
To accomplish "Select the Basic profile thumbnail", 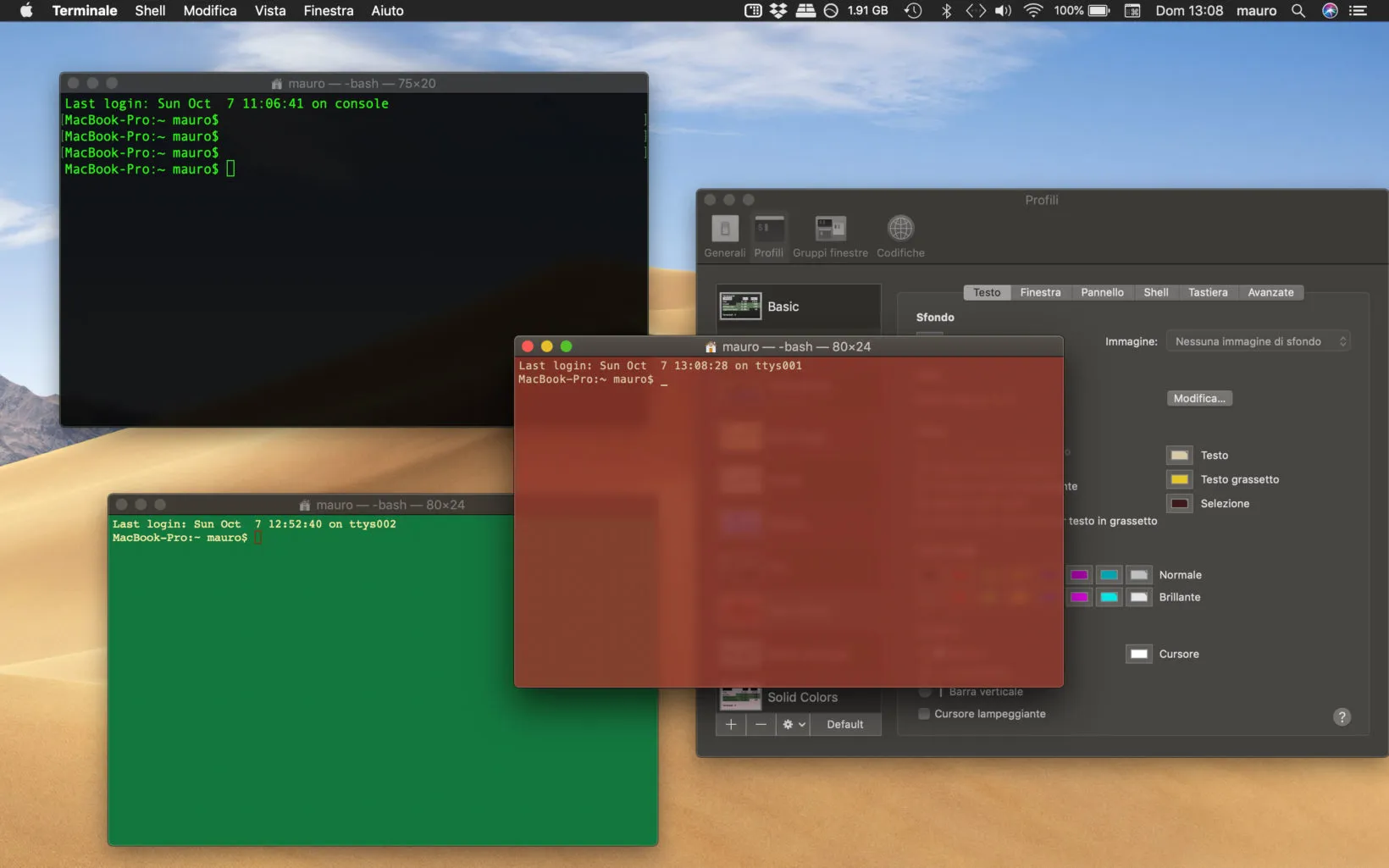I will click(740, 307).
